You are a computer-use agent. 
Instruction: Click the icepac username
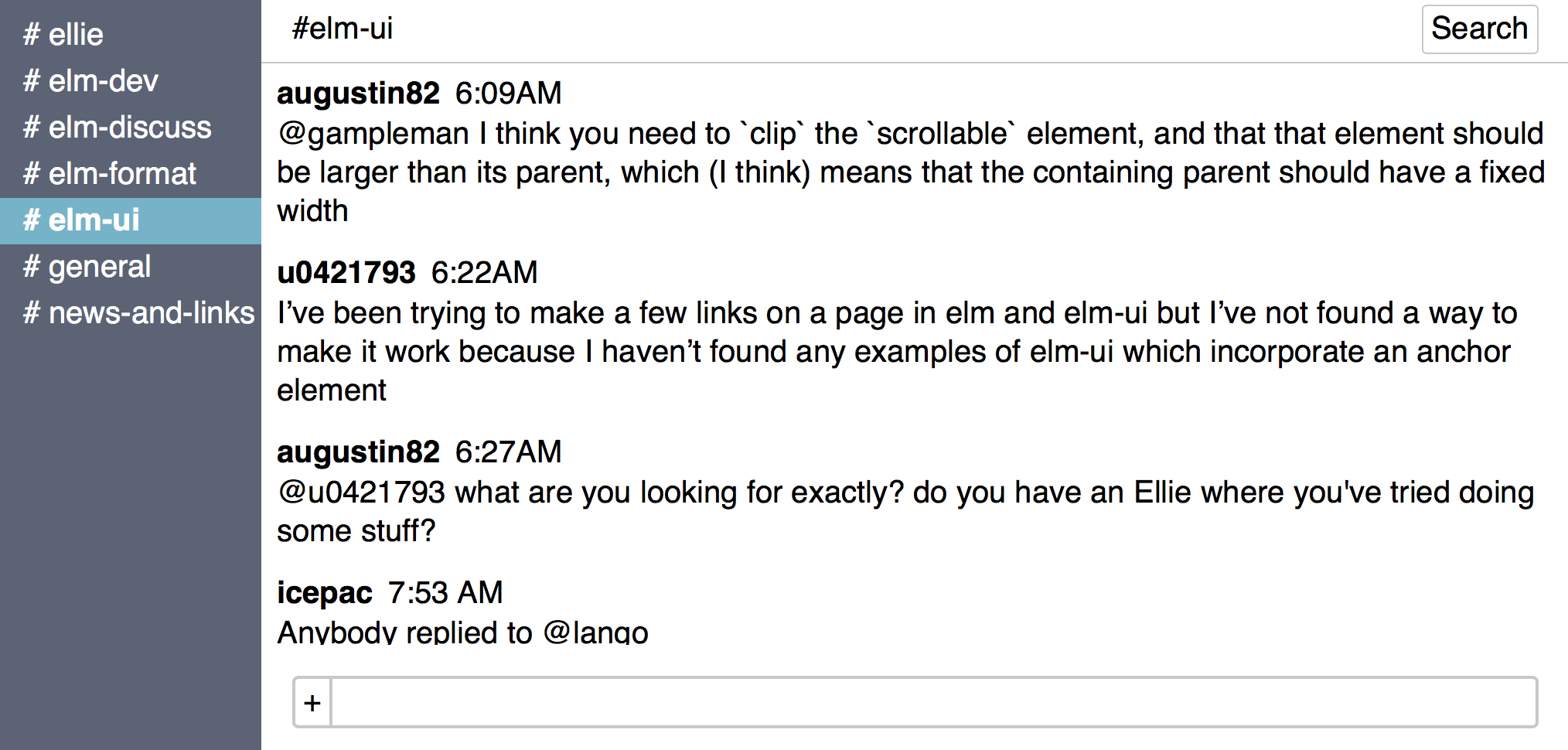pyautogui.click(x=325, y=593)
